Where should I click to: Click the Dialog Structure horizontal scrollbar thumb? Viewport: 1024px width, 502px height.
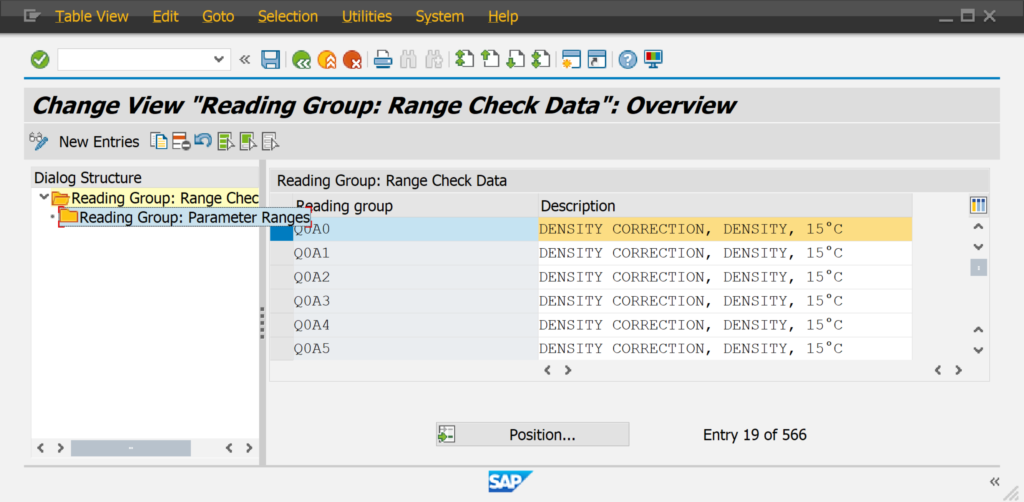131,448
